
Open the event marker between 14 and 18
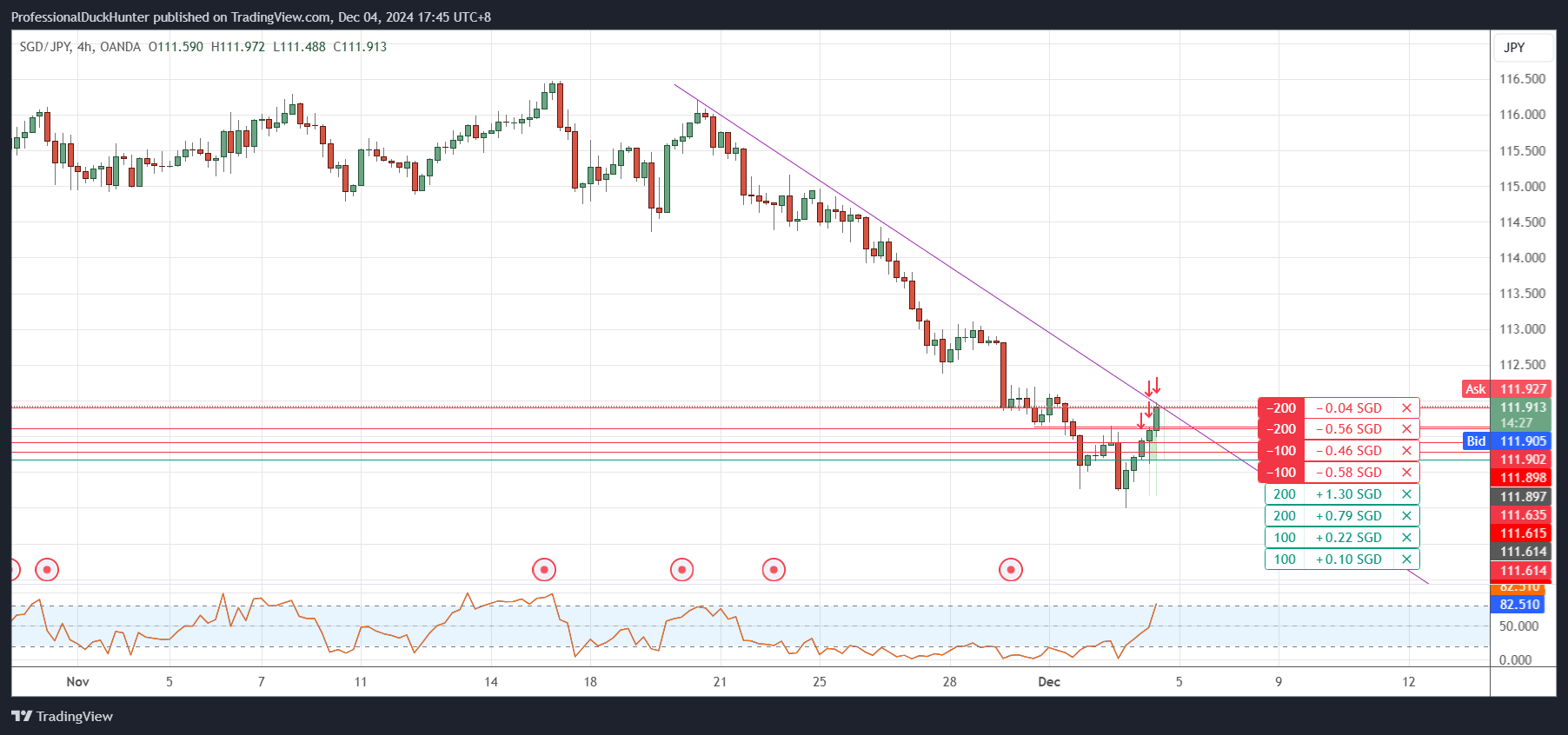[x=544, y=570]
